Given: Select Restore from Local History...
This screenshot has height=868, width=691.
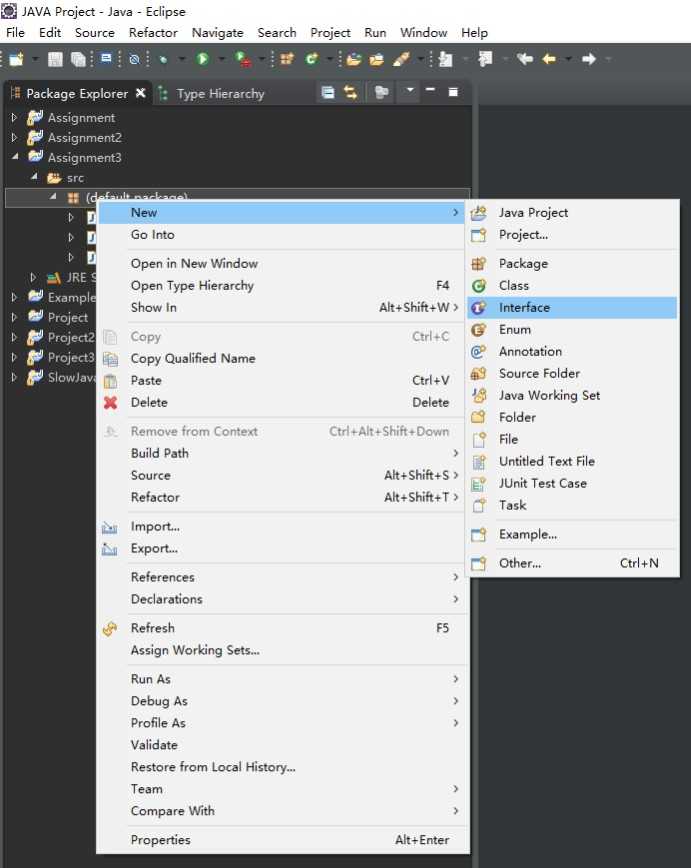Looking at the screenshot, I should tap(282, 767).
